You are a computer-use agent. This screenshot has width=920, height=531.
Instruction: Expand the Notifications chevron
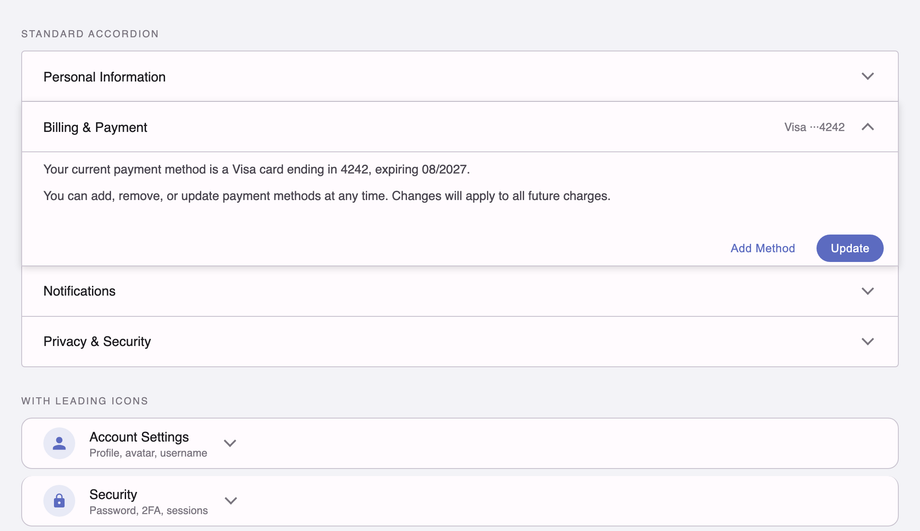(867, 291)
